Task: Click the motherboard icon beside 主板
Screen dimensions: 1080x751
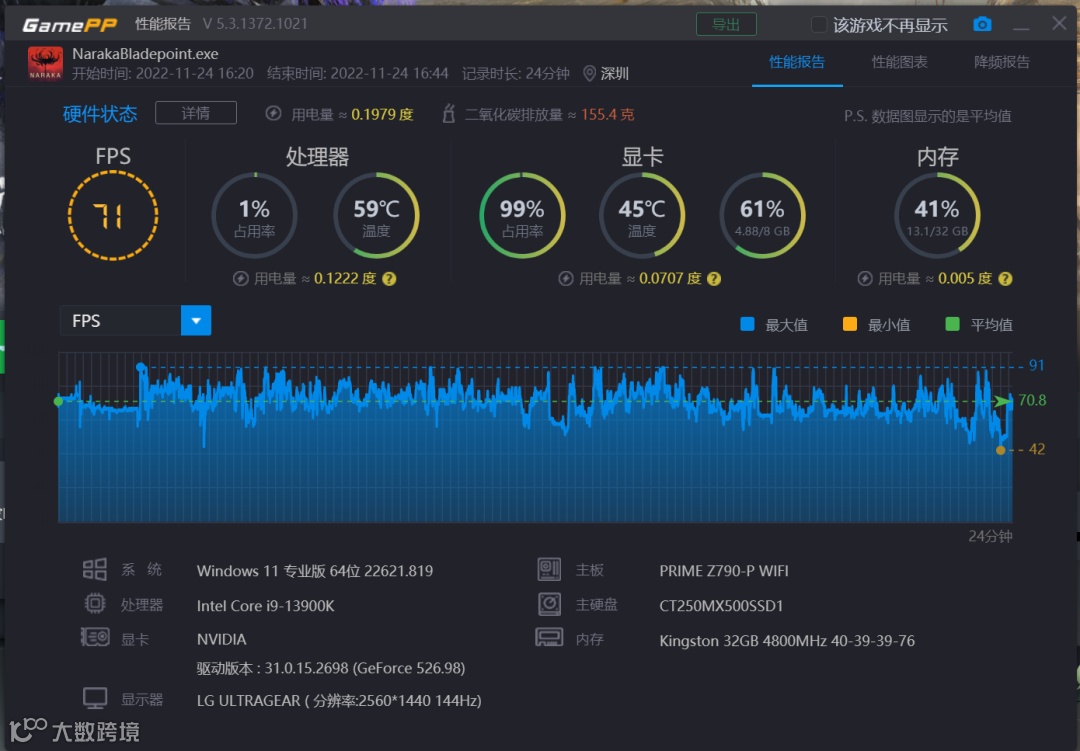Action: pos(549,570)
